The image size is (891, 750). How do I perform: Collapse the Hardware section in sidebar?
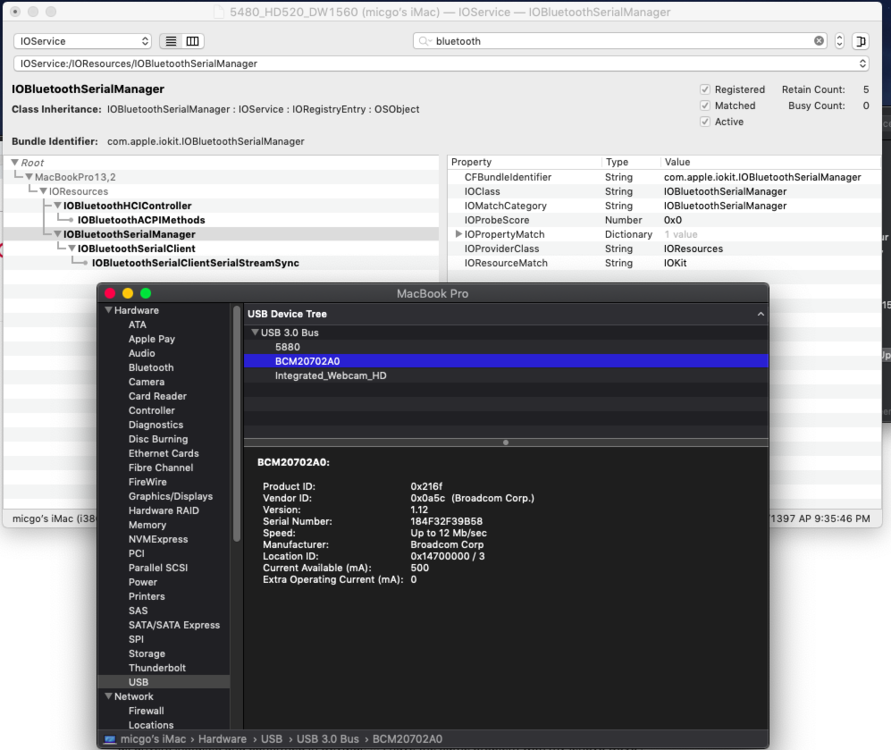pyautogui.click(x=107, y=310)
